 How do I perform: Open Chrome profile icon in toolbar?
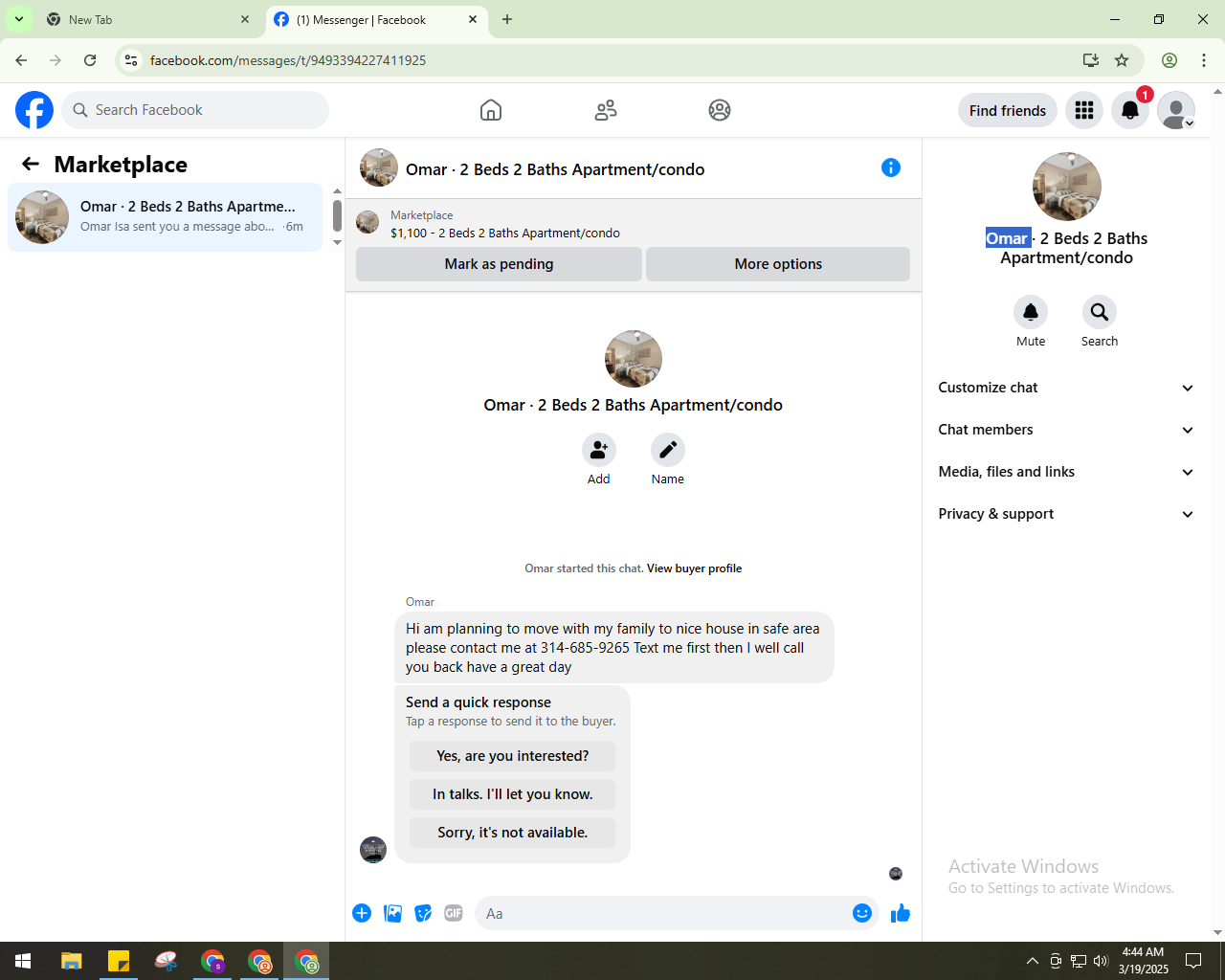click(1169, 60)
